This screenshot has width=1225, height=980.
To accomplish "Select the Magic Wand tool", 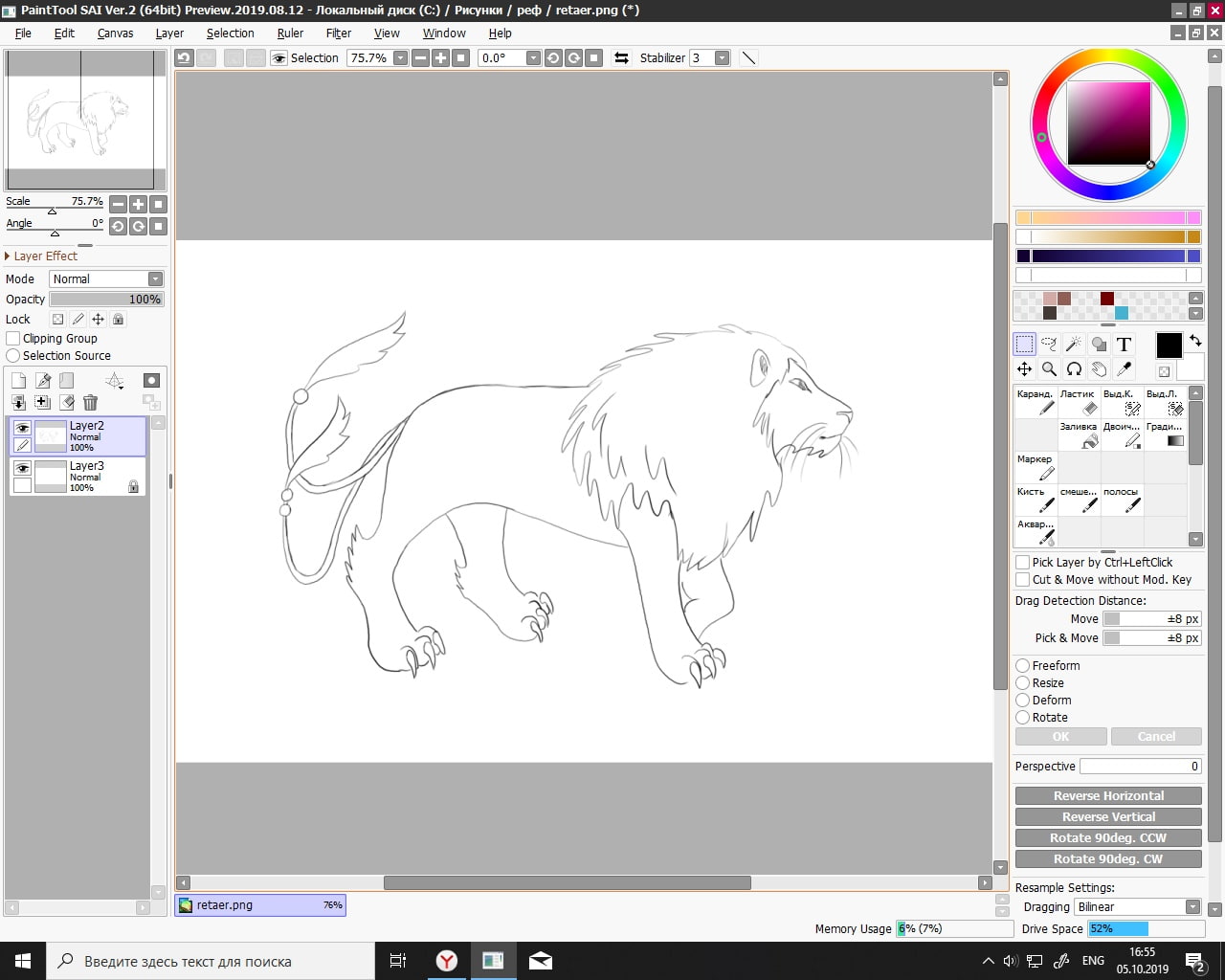I will pyautogui.click(x=1074, y=345).
